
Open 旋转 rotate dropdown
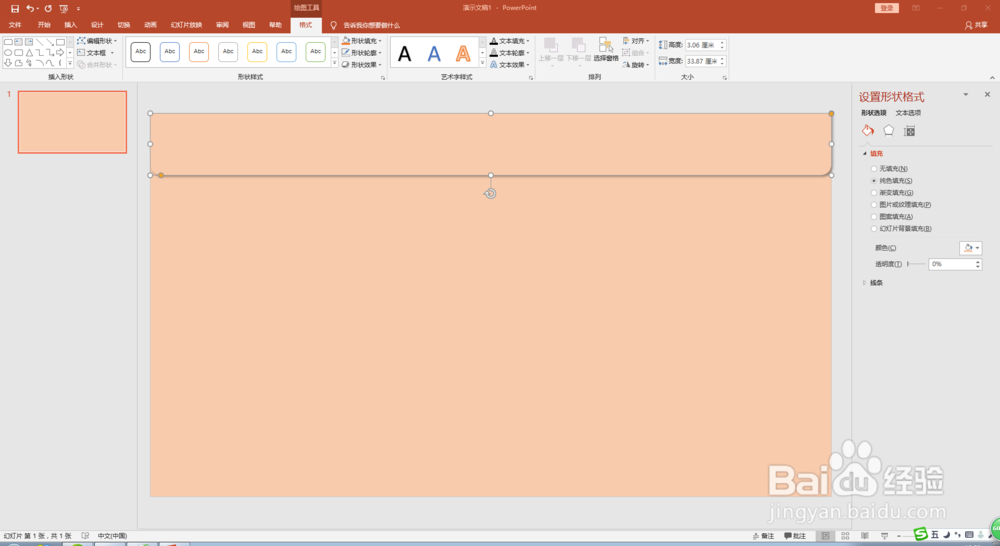[x=636, y=64]
